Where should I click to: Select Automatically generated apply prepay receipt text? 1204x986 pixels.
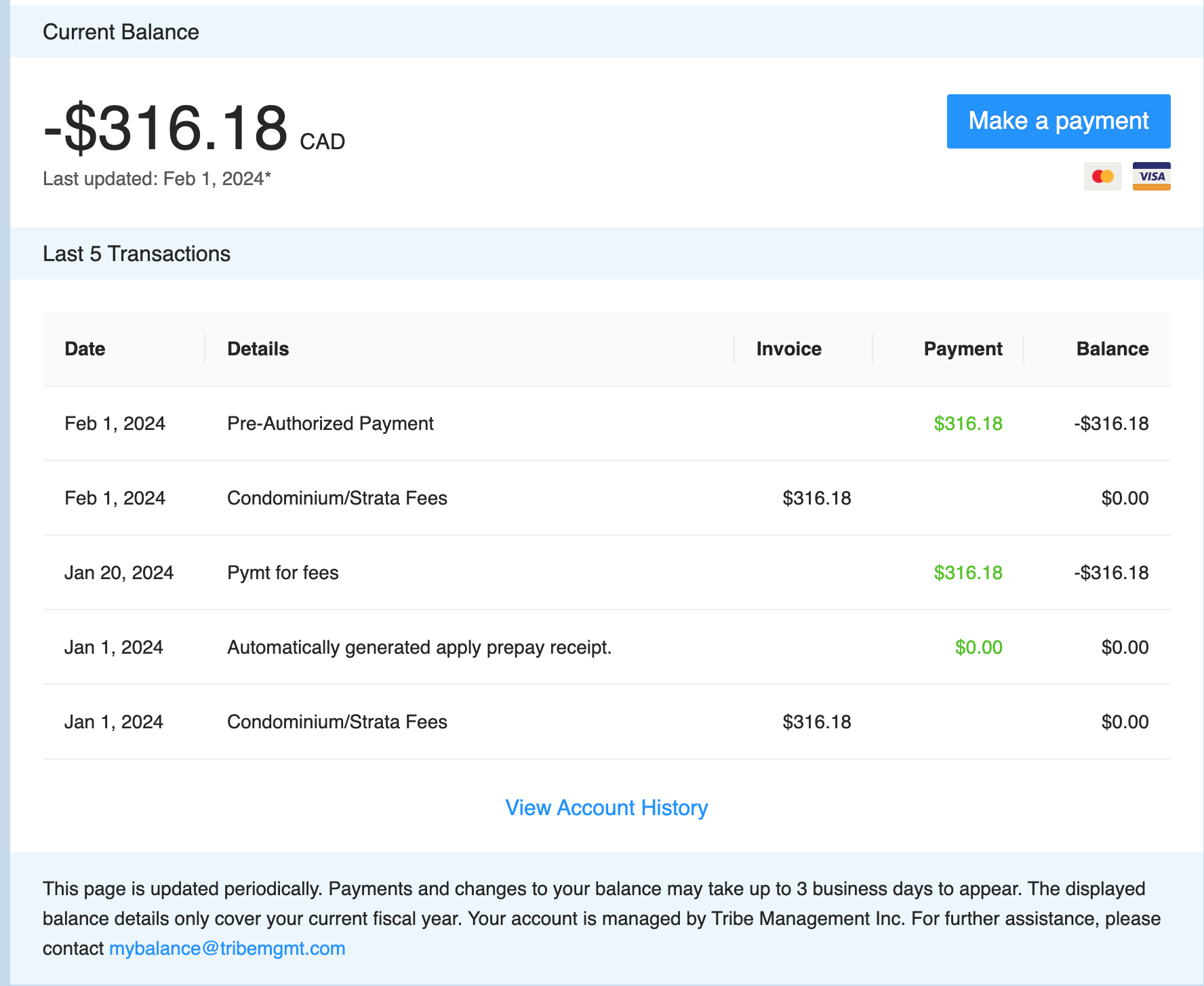[419, 647]
